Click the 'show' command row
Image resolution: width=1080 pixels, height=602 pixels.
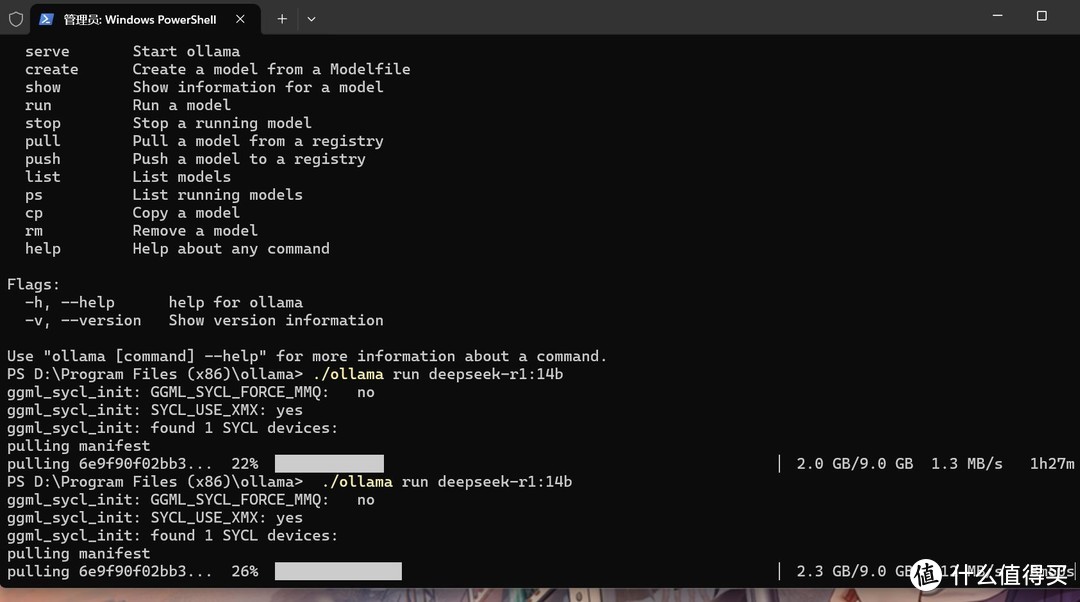point(204,87)
